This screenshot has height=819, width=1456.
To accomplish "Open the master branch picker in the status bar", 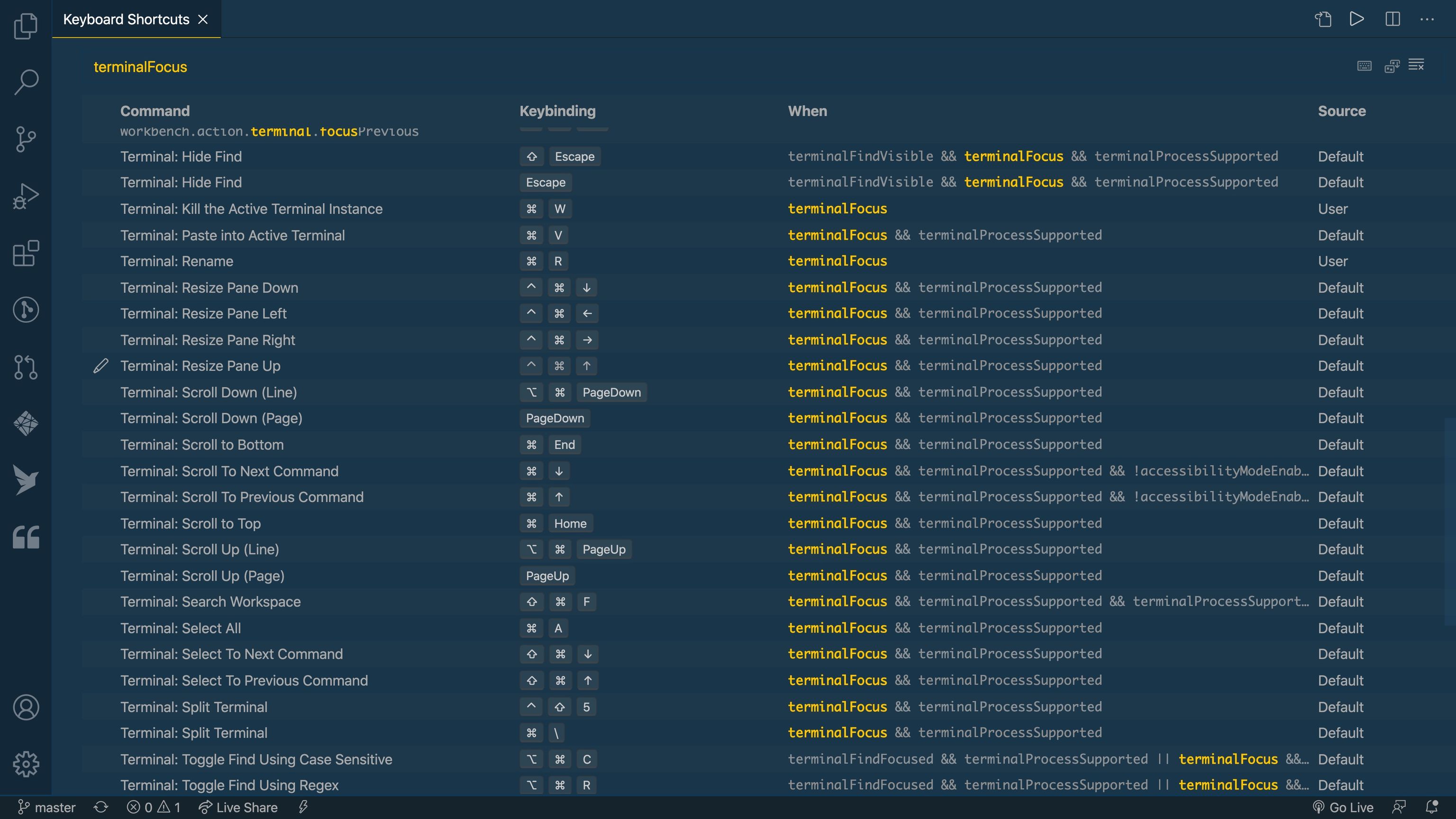I will (46, 807).
